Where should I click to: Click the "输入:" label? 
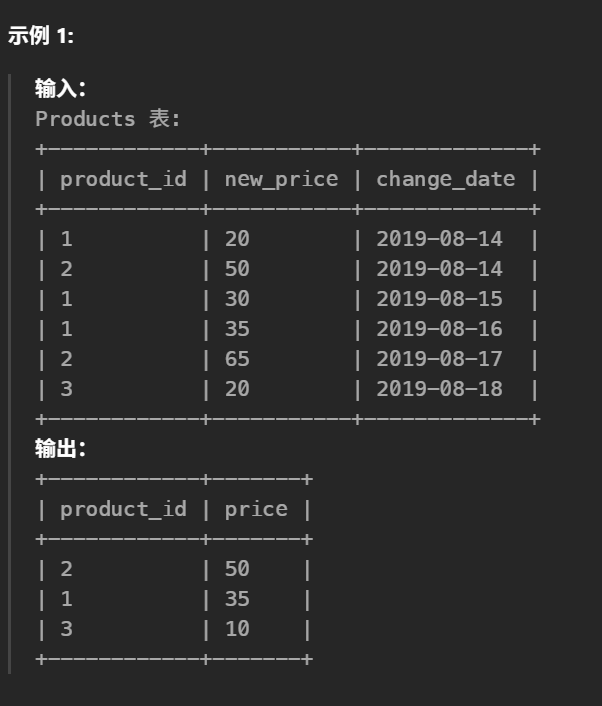(x=60, y=88)
